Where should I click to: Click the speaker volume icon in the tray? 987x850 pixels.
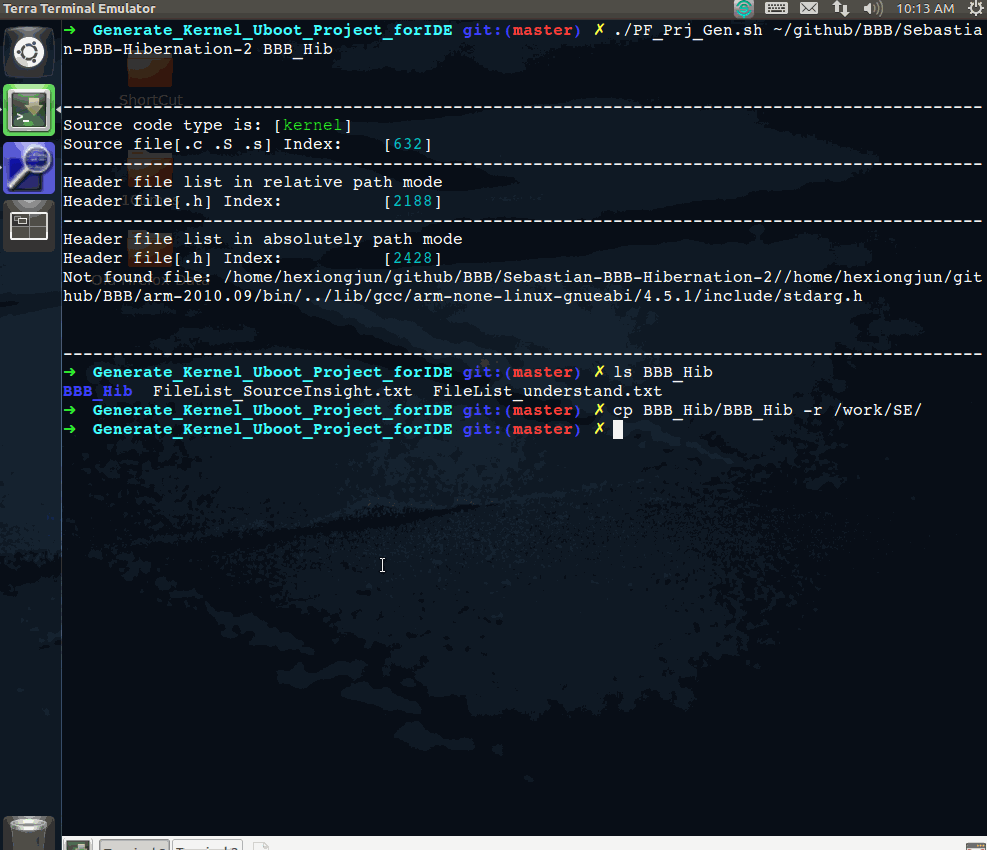[873, 9]
